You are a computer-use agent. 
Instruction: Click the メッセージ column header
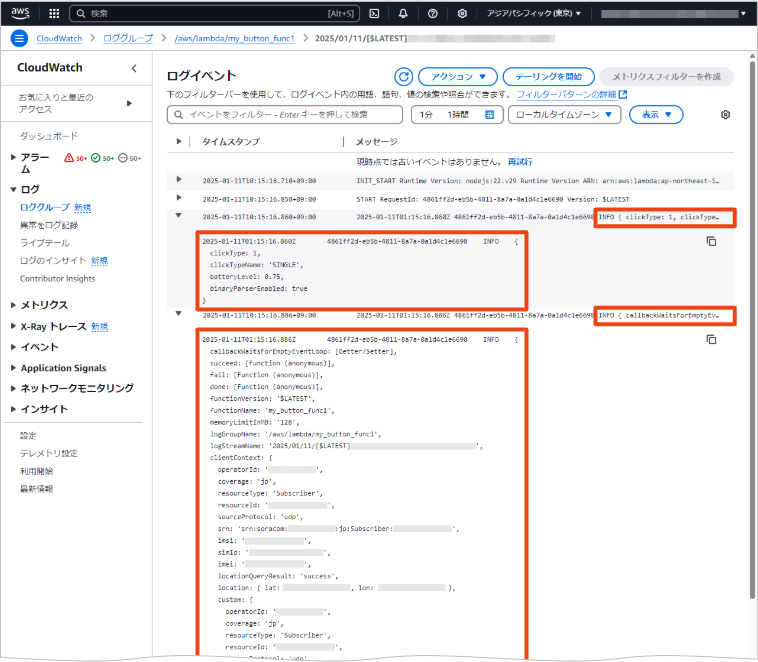(377, 142)
